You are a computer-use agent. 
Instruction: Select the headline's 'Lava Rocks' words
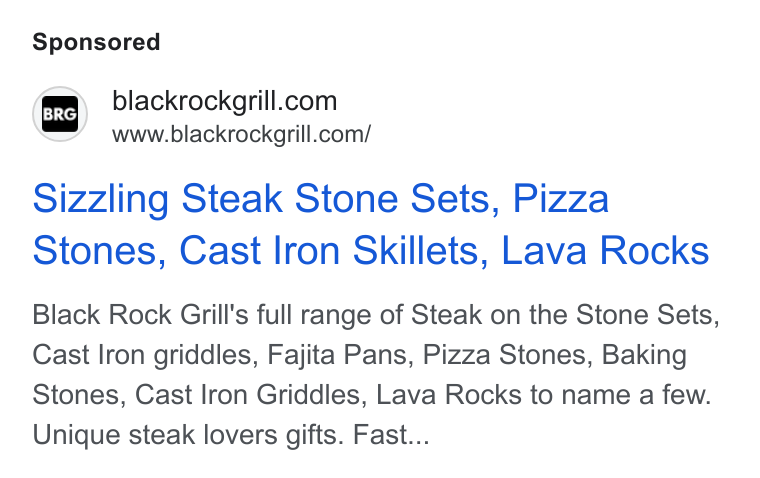[605, 251]
